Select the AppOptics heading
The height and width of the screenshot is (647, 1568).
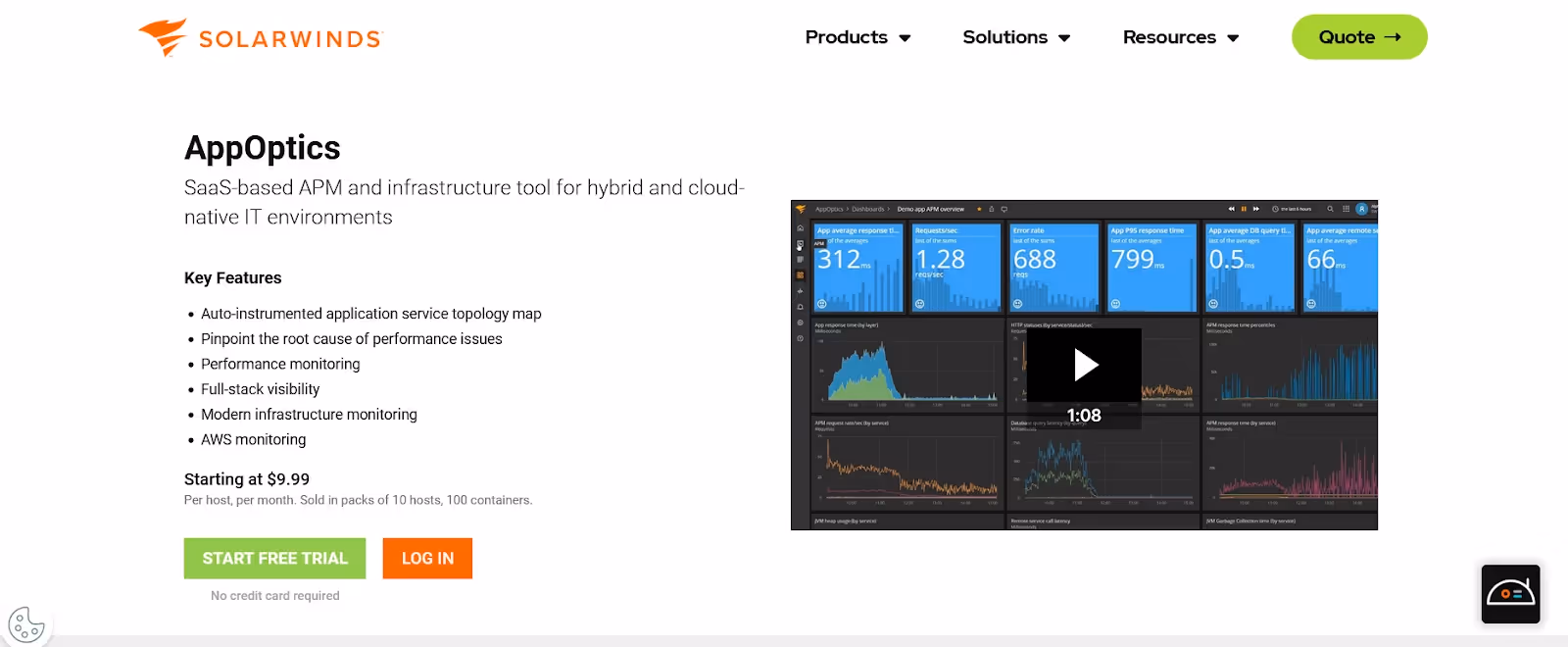point(263,148)
